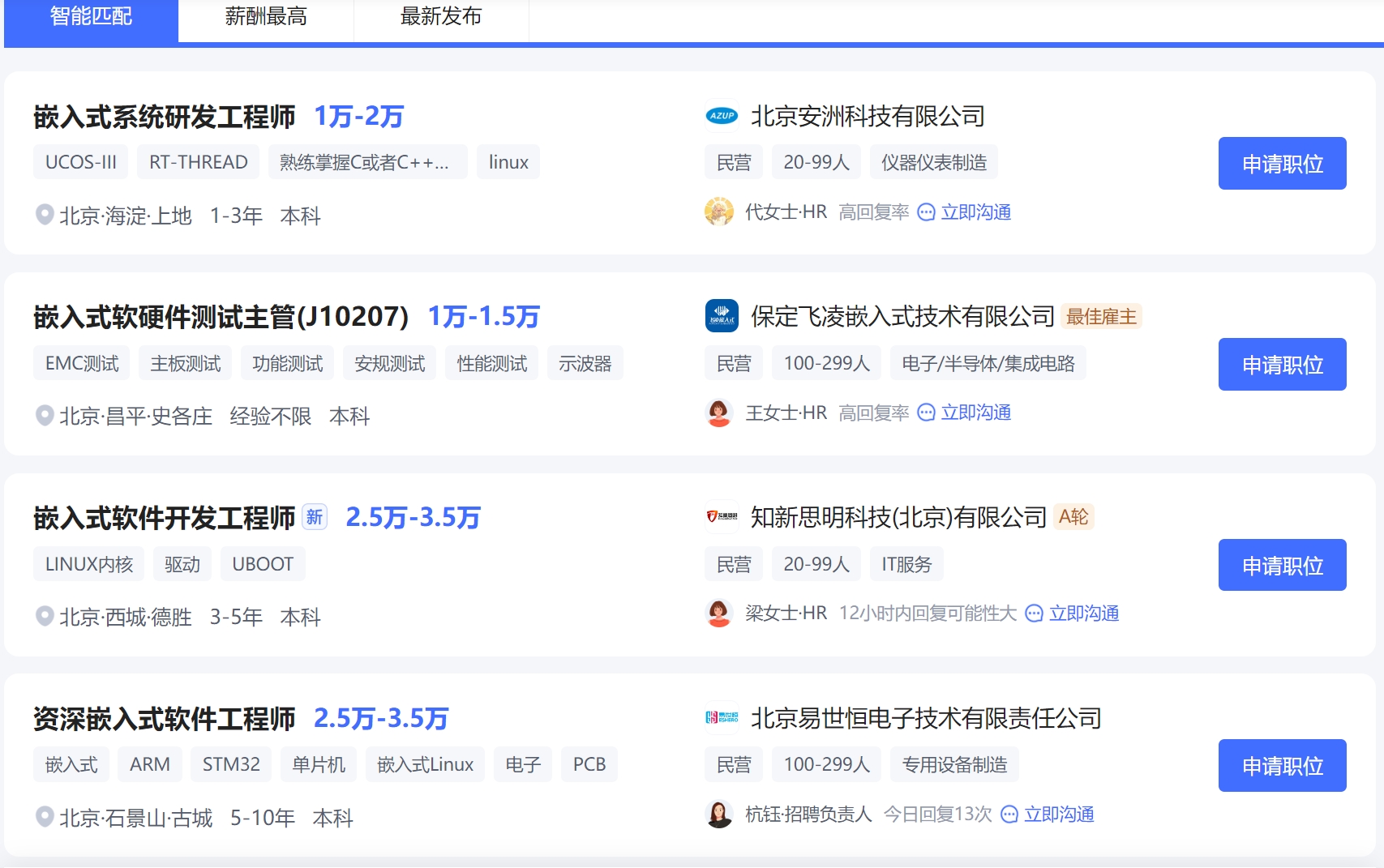Click the 专用设备制造 industry tag
Screen dimensions: 1384x868
[954, 764]
